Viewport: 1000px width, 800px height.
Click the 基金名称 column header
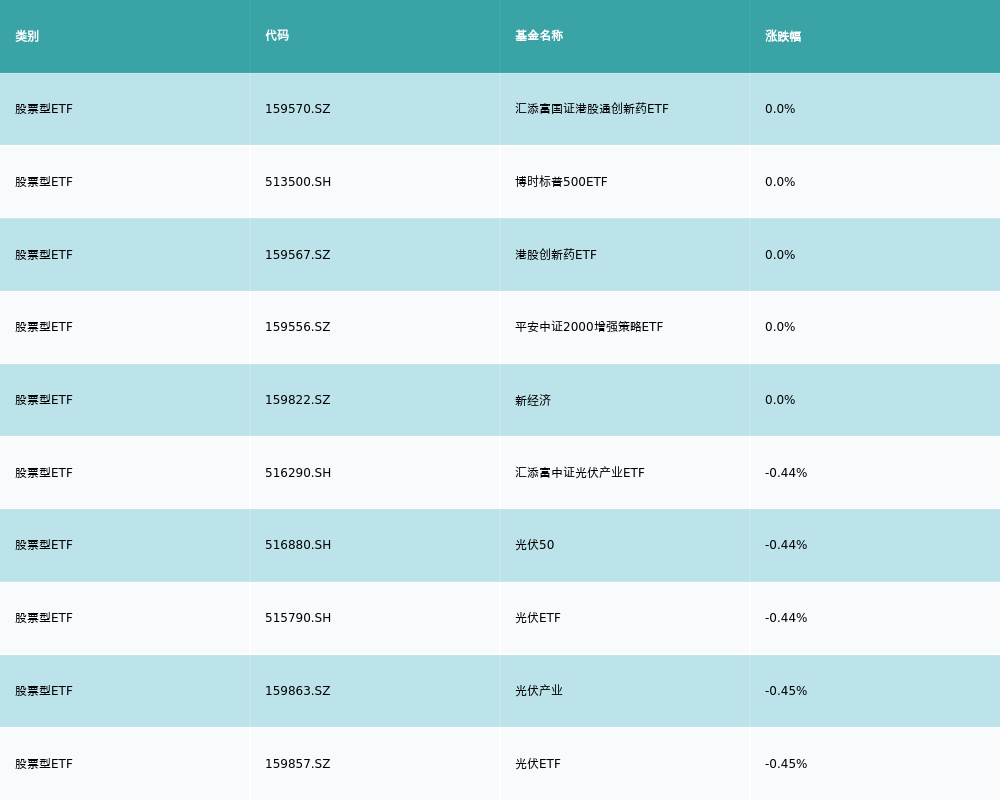pos(539,36)
